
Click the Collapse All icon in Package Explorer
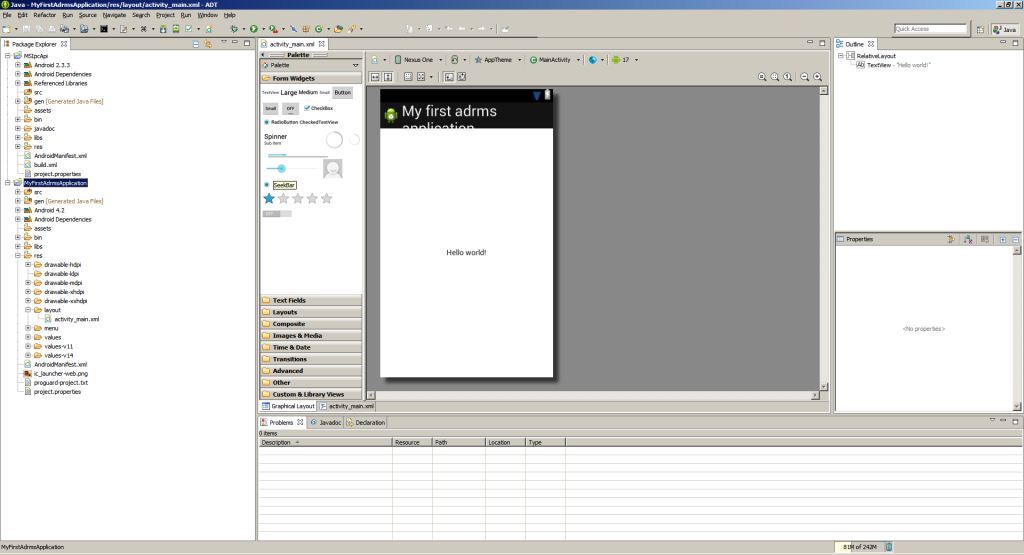coord(196,44)
